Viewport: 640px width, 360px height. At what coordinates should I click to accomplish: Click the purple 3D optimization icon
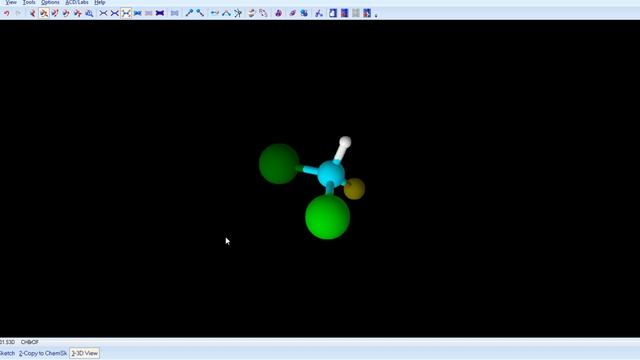point(278,13)
